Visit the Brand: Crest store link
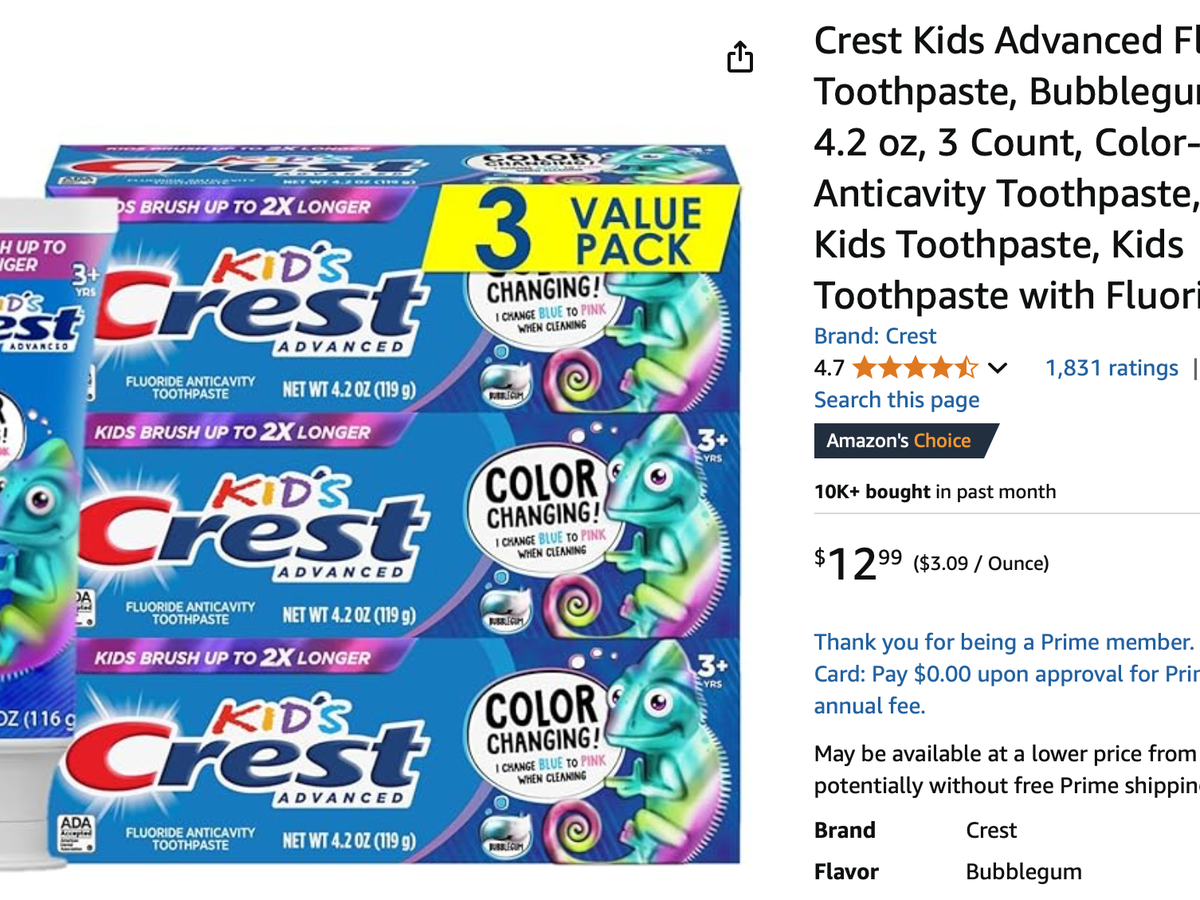 [875, 336]
